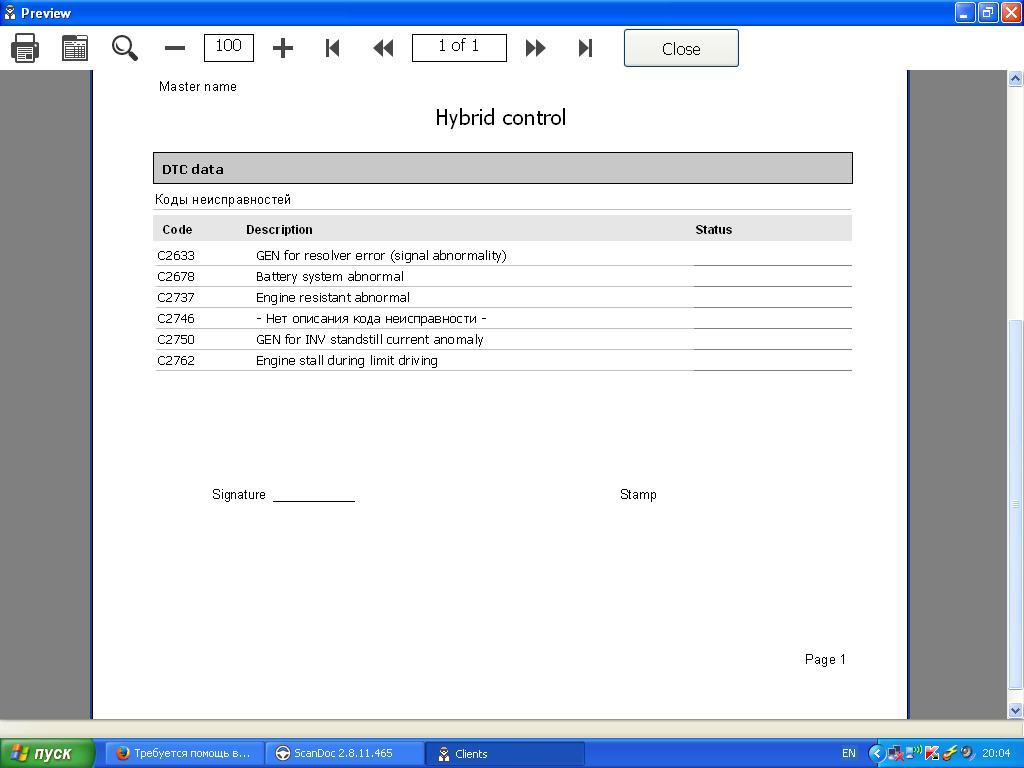Screen dimensions: 1024x768
Task: Click the volume speaker tray icon
Action: point(967,753)
